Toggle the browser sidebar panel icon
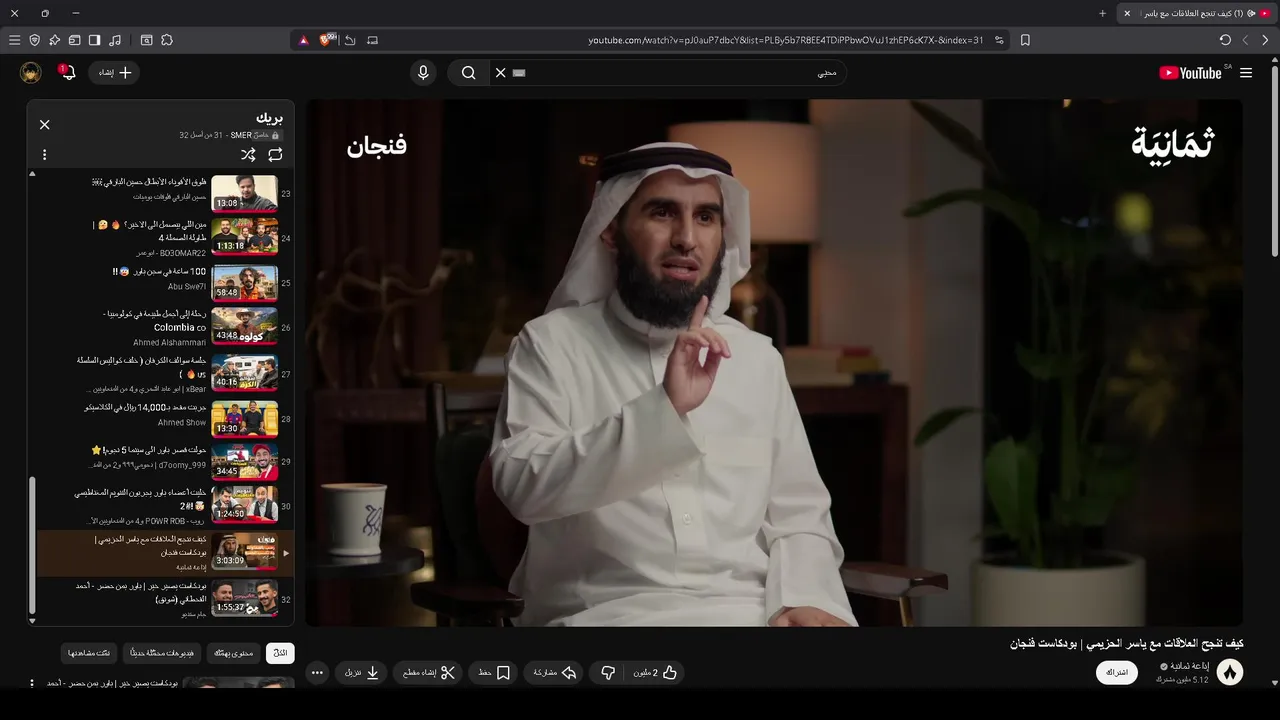Screen dimensions: 1280x720 point(94,40)
